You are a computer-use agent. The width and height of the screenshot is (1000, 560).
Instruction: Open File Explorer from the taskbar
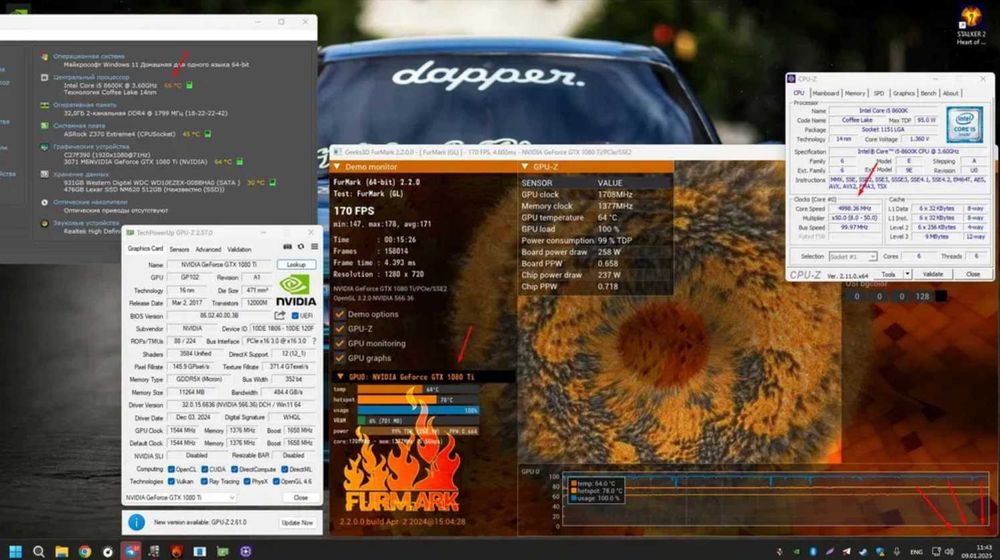coord(61,551)
